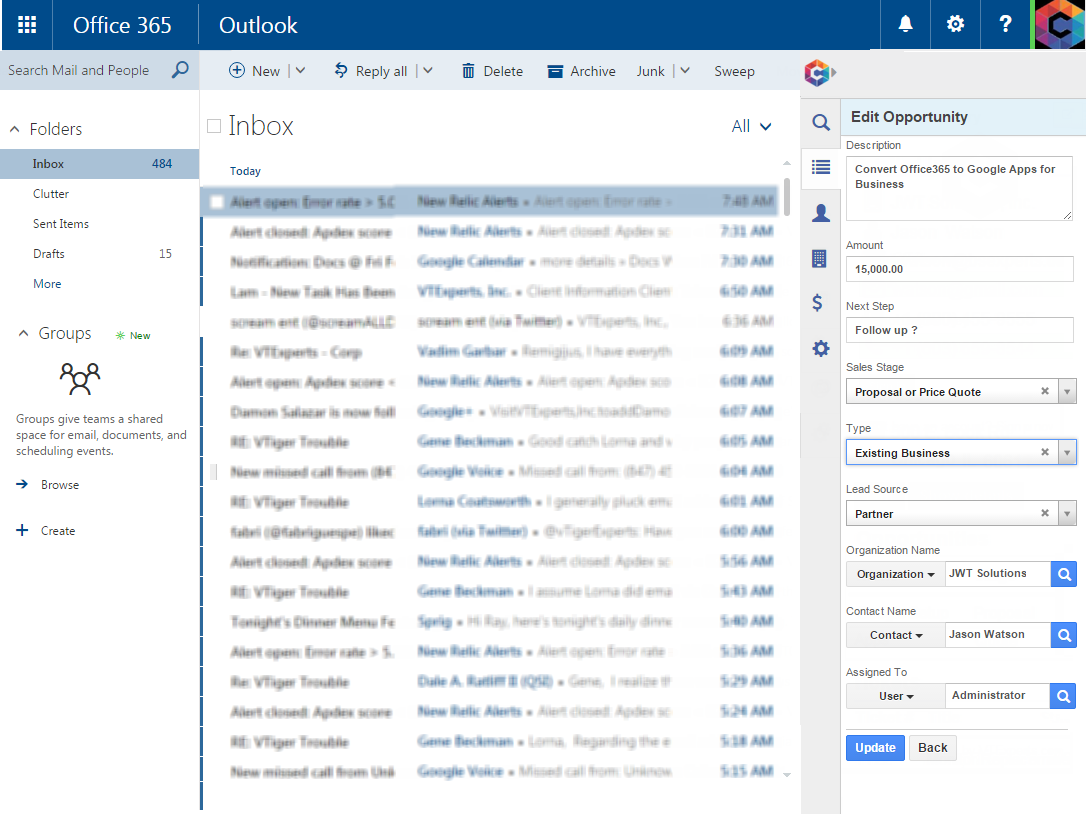Screen dimensions: 1086x814
Task: Click Update to save opportunity
Action: point(875,747)
